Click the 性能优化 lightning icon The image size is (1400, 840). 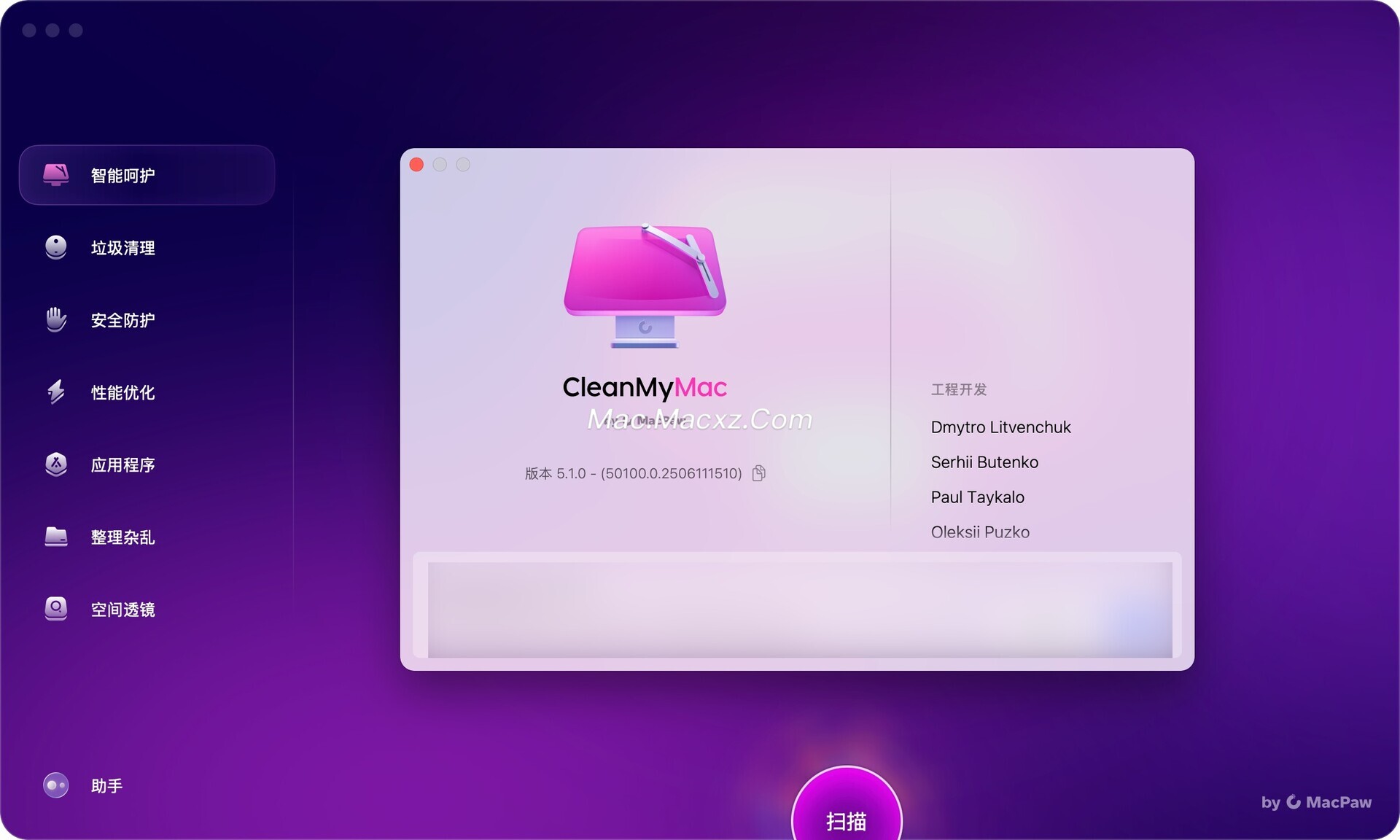point(56,392)
